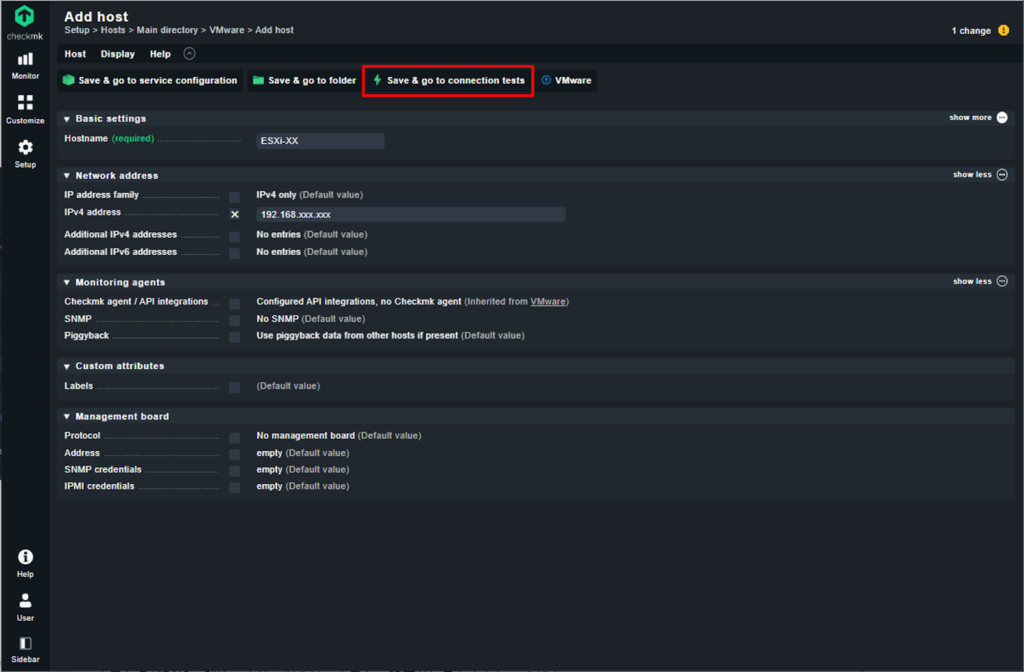Collapse the Basic settings section
The image size is (1024, 672).
pos(67,119)
